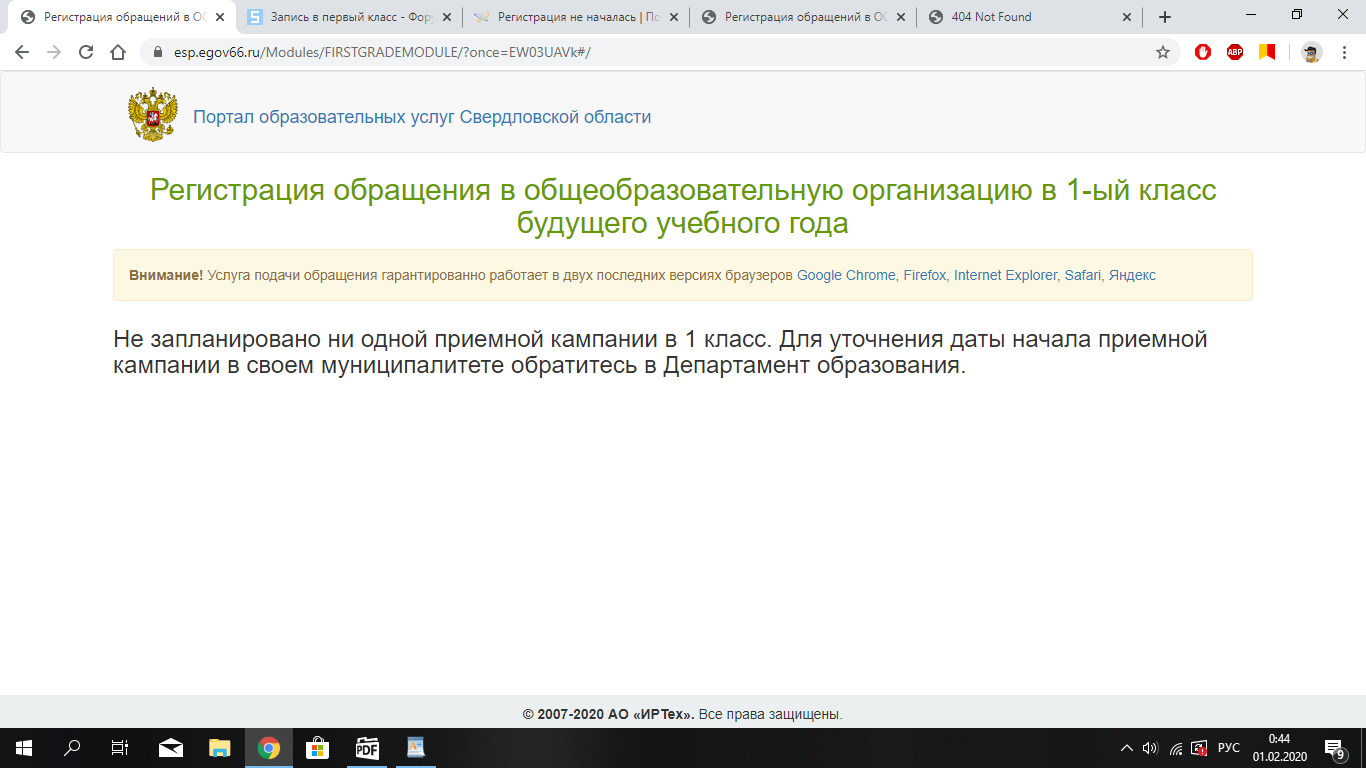Click the Russian coat of arms logo

pyautogui.click(x=153, y=115)
